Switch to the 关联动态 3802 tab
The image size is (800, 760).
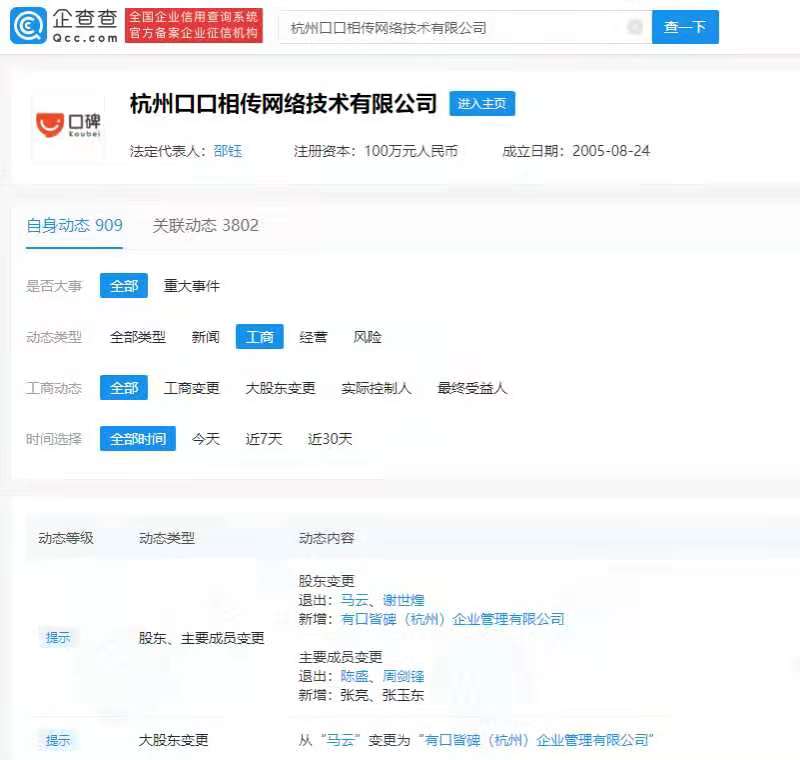click(206, 225)
